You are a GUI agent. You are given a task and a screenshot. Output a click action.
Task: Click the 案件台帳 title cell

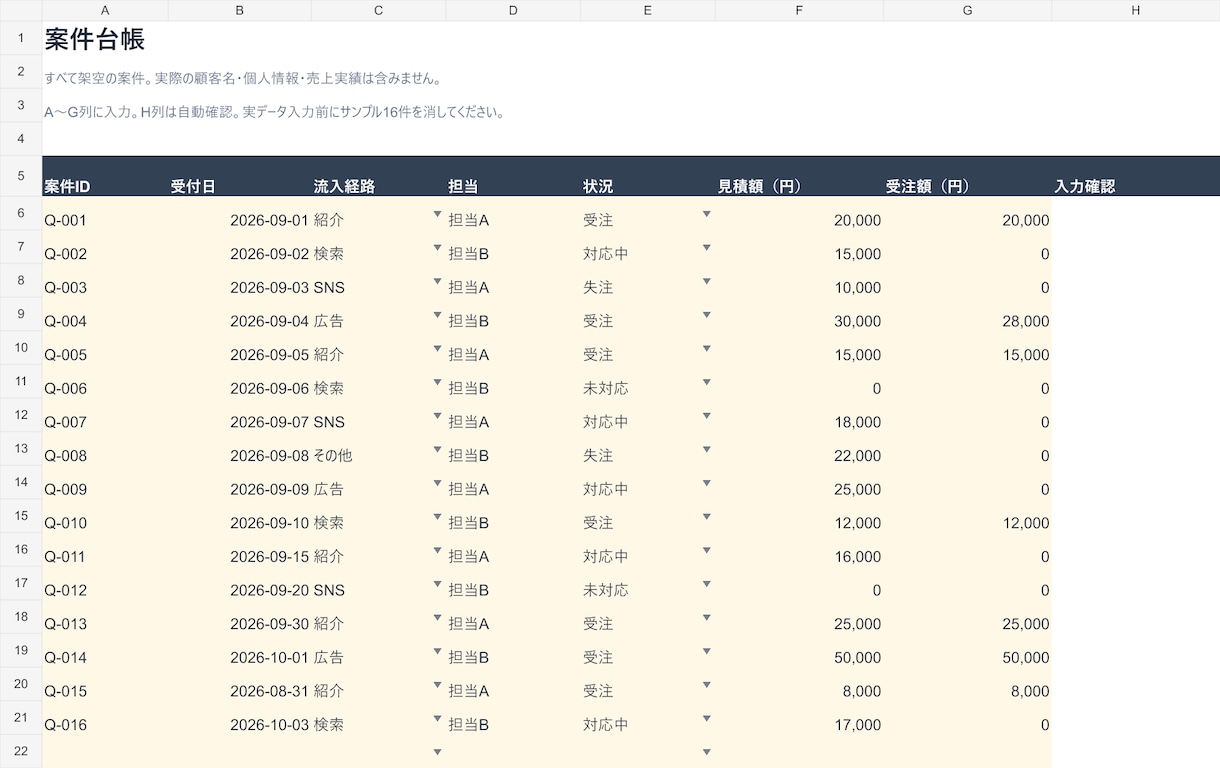95,39
